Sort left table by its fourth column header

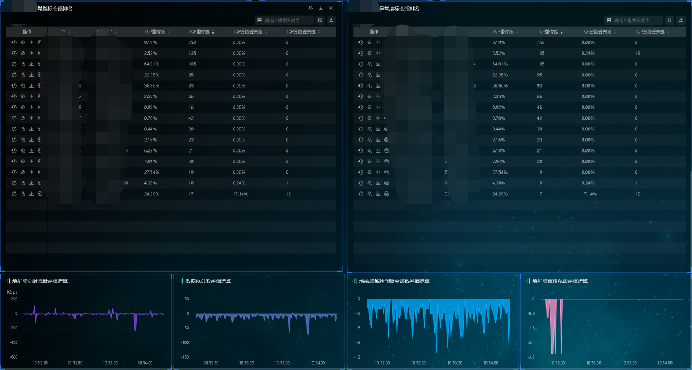(x=157, y=32)
